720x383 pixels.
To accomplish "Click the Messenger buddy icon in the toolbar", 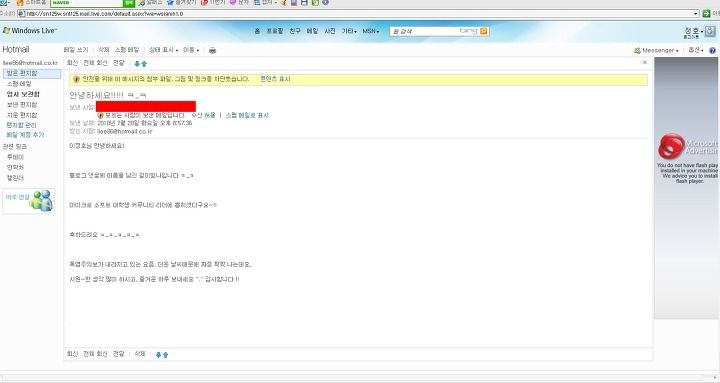I will [x=637, y=50].
